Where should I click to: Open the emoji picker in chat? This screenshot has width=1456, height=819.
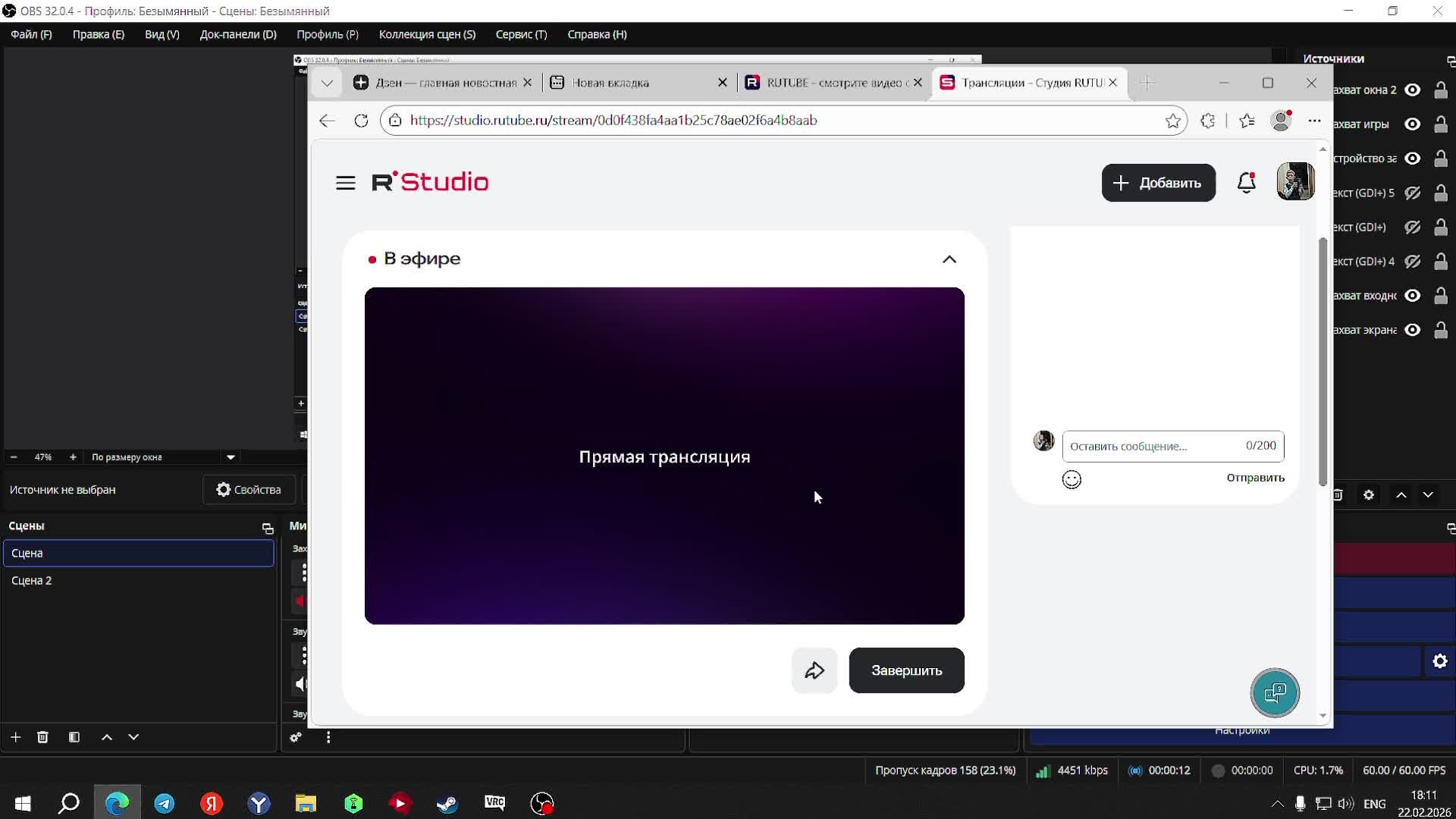[1072, 479]
